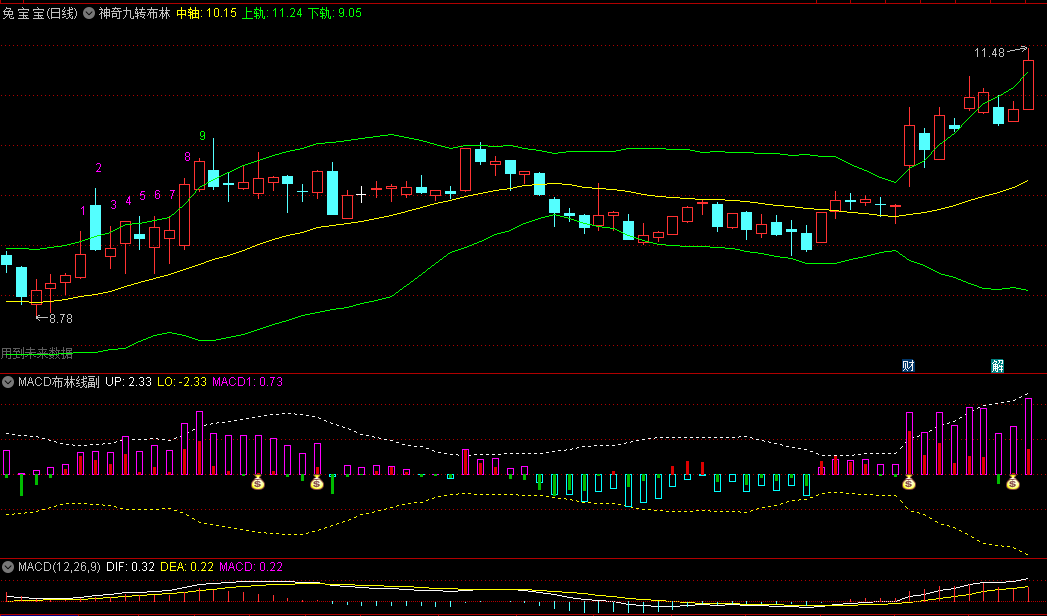Click the MACD布林线副 indicator label
The height and width of the screenshot is (616, 1047).
(59, 382)
